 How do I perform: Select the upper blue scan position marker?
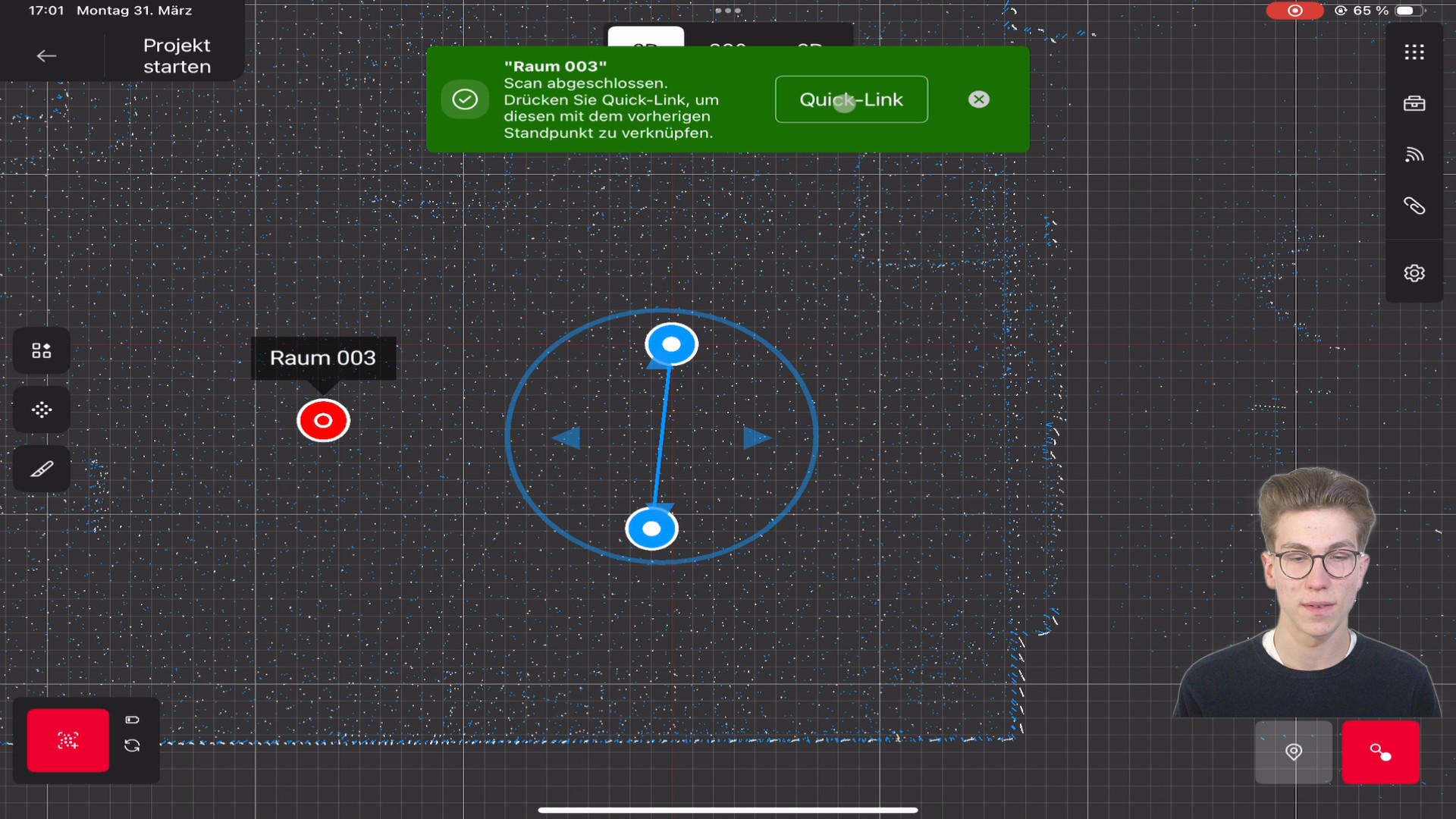click(671, 344)
